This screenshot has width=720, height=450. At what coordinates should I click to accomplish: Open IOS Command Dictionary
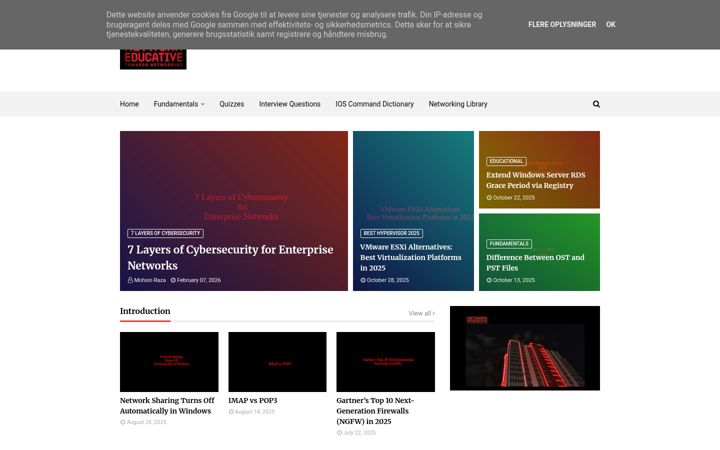(x=374, y=104)
